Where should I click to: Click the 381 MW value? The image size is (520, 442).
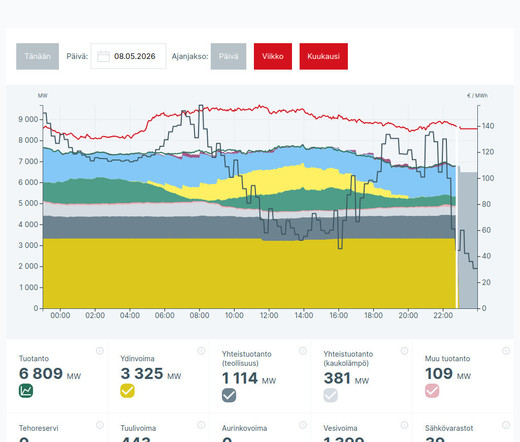coord(346,378)
